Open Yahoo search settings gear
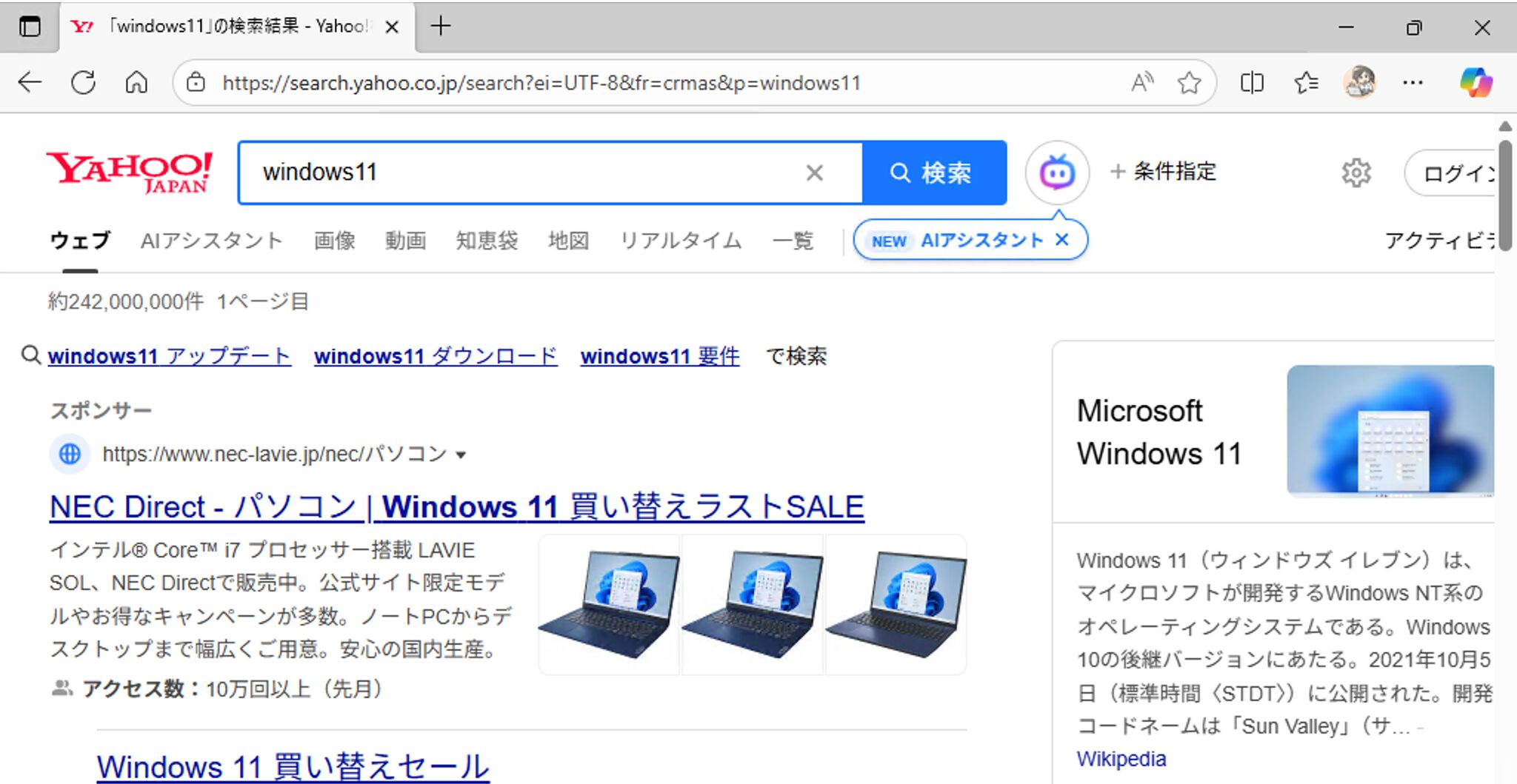Image resolution: width=1517 pixels, height=784 pixels. click(1356, 172)
